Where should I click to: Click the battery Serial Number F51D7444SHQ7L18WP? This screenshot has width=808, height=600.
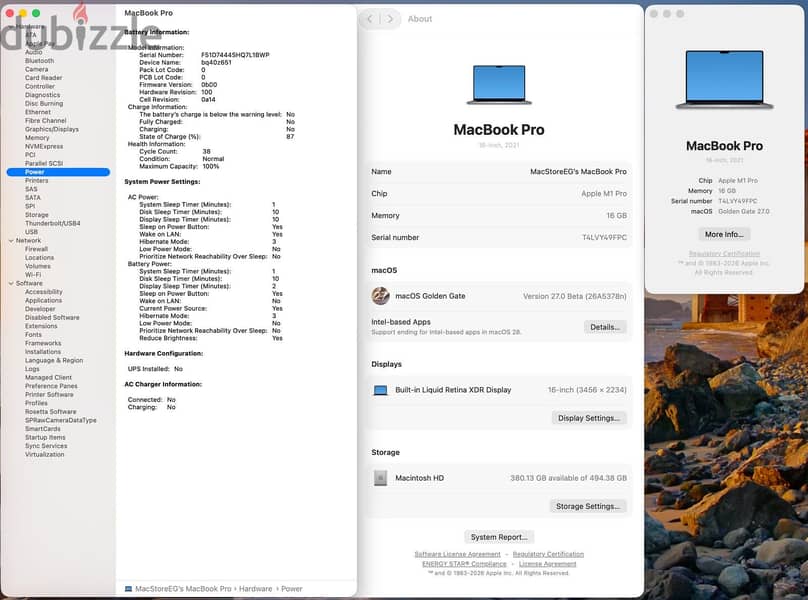pyautogui.click(x=235, y=55)
